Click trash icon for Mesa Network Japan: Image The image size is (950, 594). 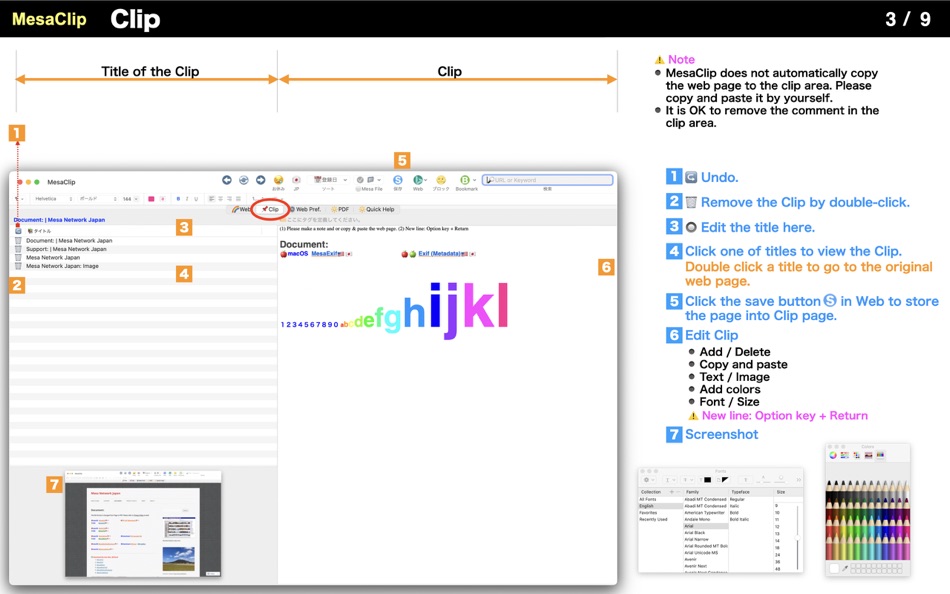(18, 266)
